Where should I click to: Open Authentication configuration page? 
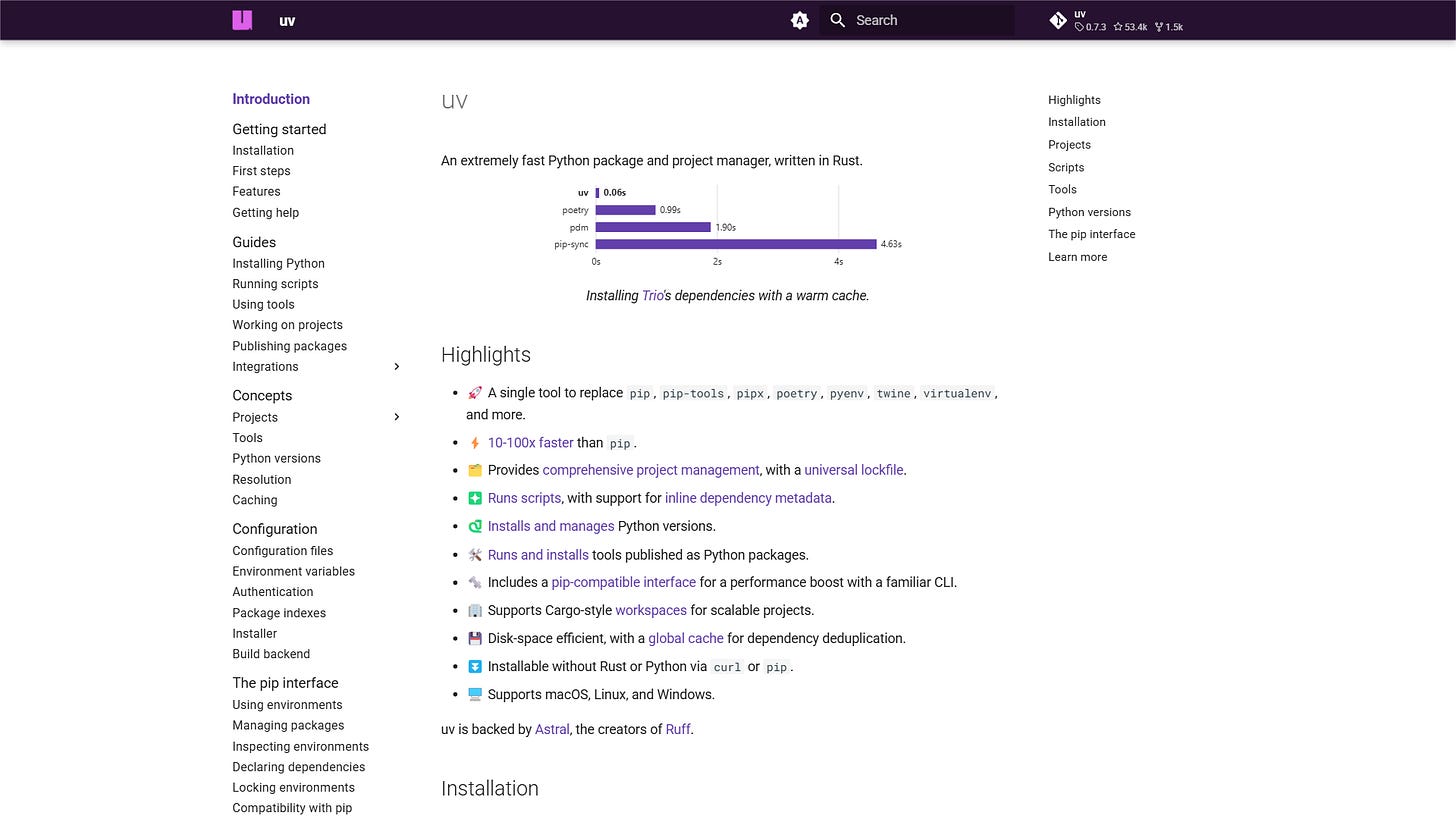[272, 592]
